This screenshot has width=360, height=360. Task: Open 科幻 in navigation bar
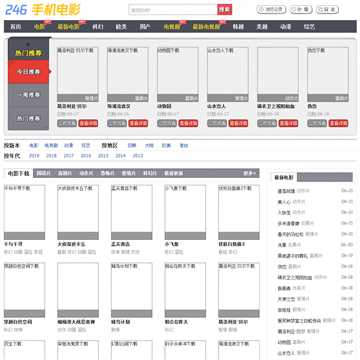[x=98, y=27]
